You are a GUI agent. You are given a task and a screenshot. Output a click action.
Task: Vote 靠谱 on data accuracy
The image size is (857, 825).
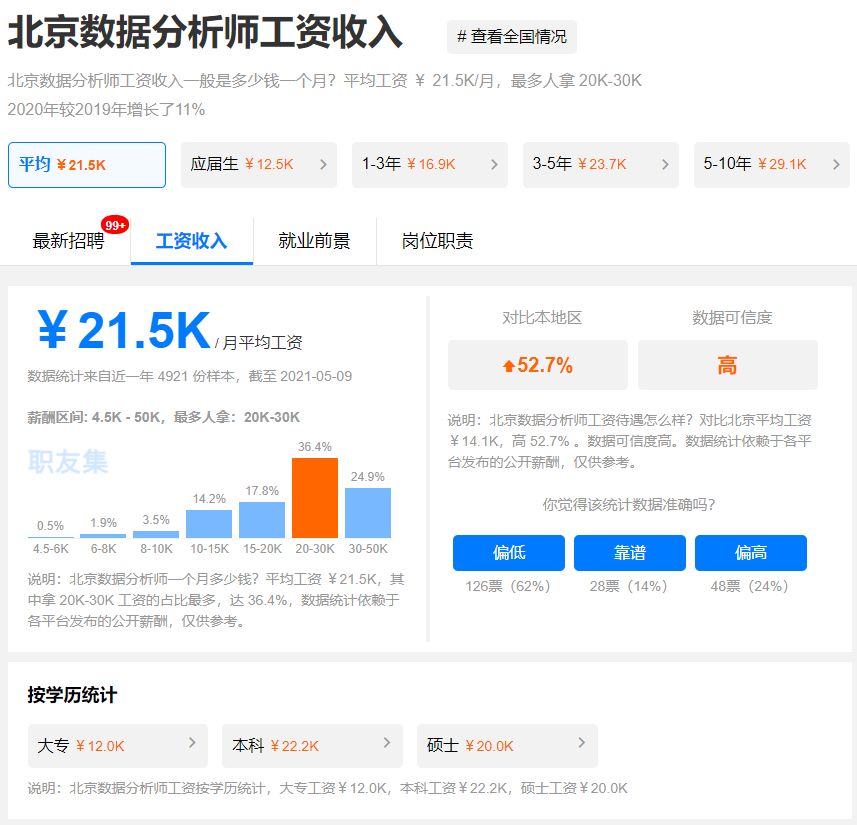coord(629,553)
